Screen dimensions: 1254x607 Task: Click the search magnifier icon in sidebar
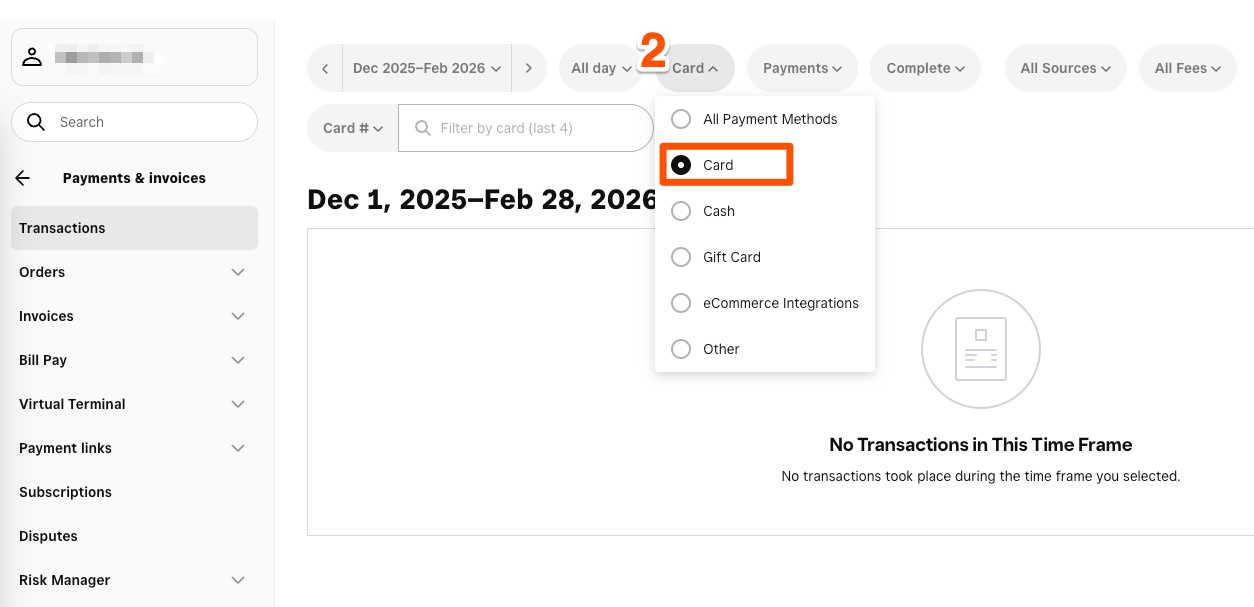(36, 122)
